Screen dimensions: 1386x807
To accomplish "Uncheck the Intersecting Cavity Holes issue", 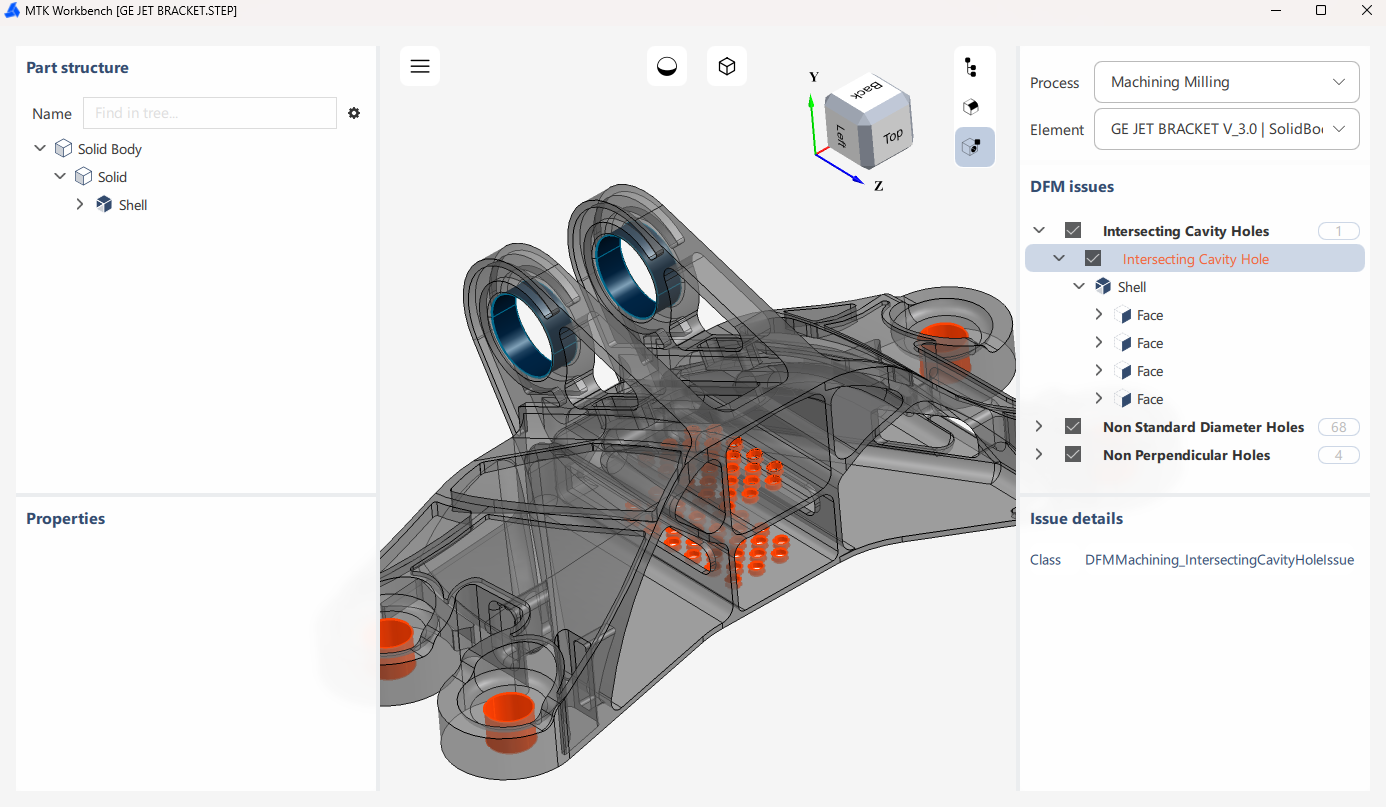I will tap(1072, 229).
